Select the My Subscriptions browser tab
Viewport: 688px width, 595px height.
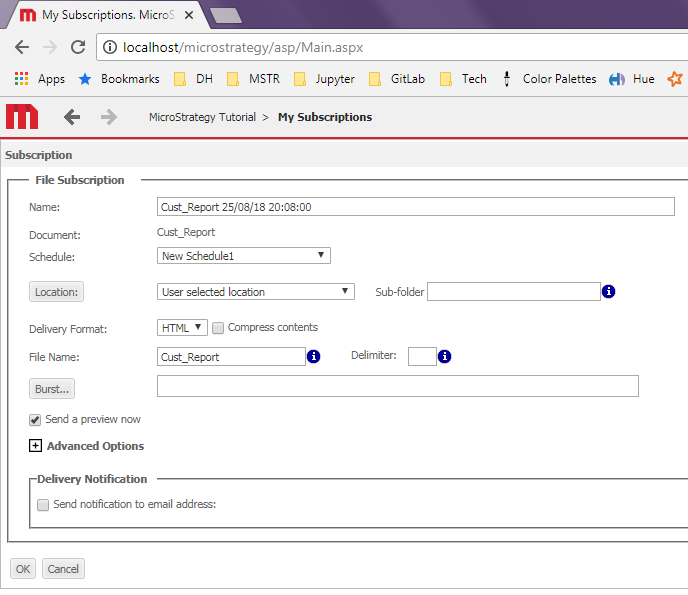108,15
